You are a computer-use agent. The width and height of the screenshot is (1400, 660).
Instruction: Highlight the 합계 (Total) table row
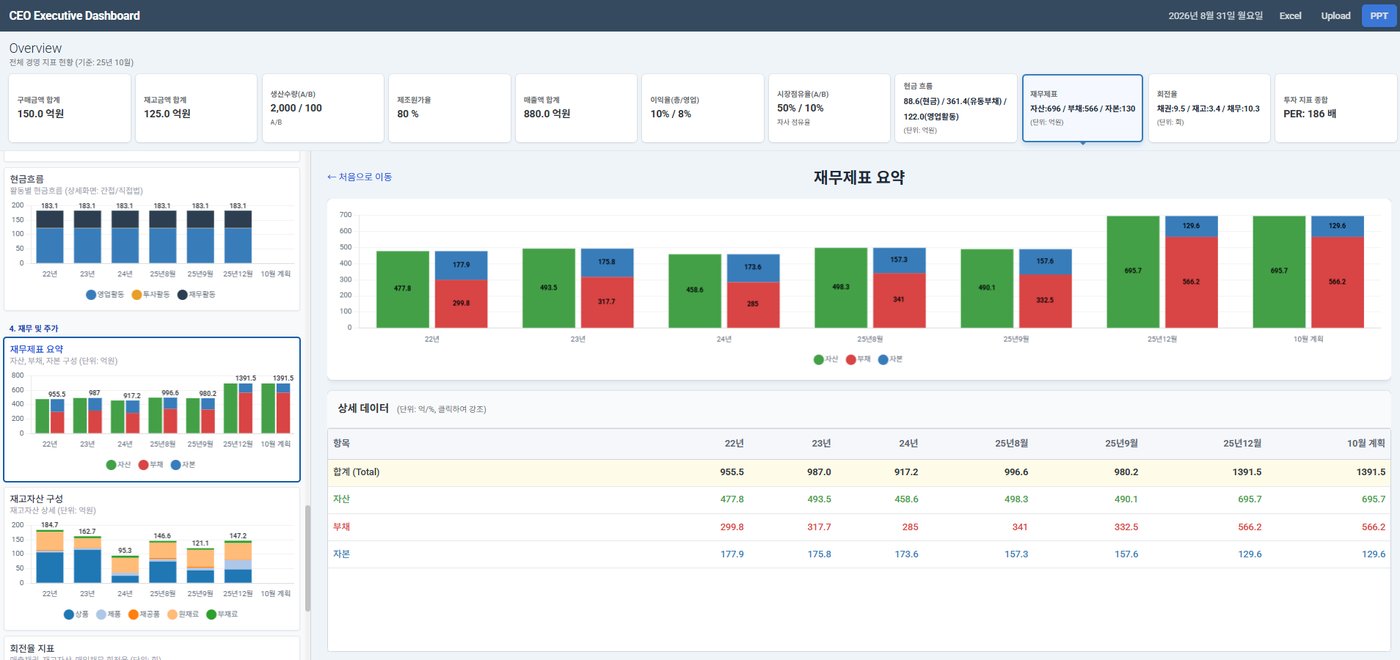pyautogui.click(x=859, y=472)
